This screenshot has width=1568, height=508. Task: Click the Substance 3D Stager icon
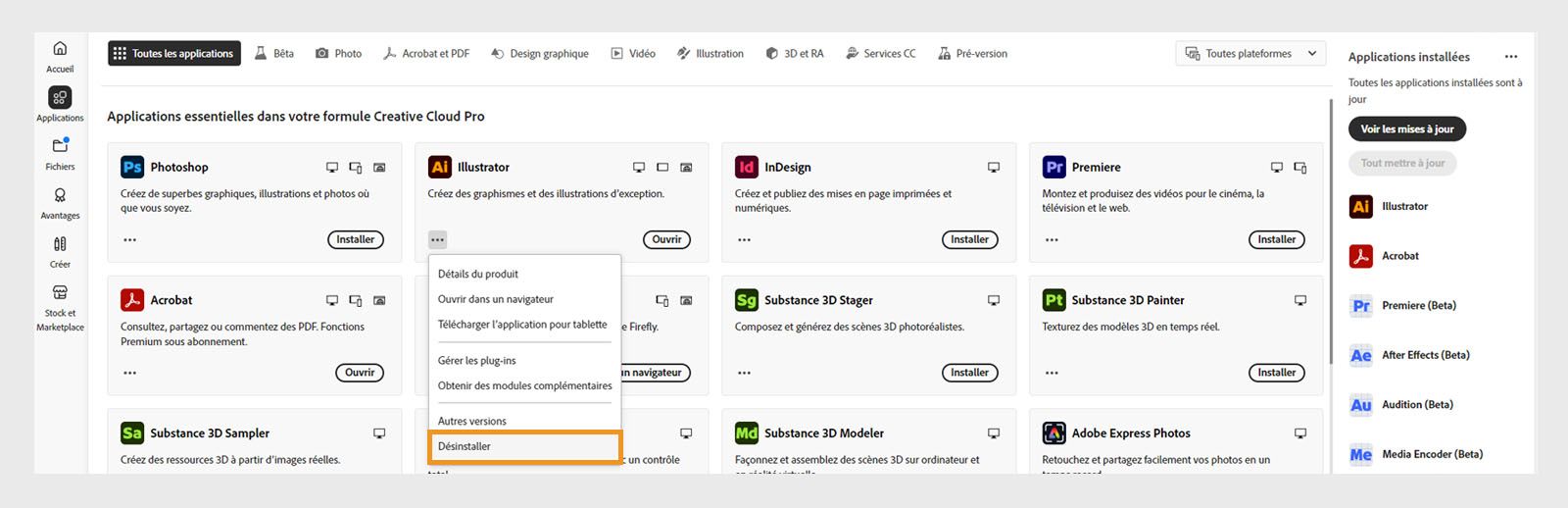[x=747, y=300]
